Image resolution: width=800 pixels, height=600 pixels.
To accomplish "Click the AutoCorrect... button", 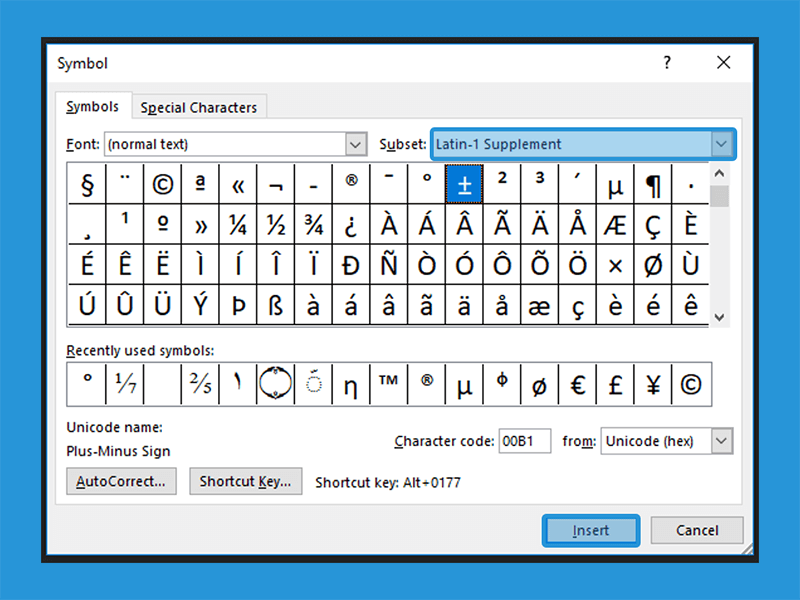I will [x=121, y=481].
